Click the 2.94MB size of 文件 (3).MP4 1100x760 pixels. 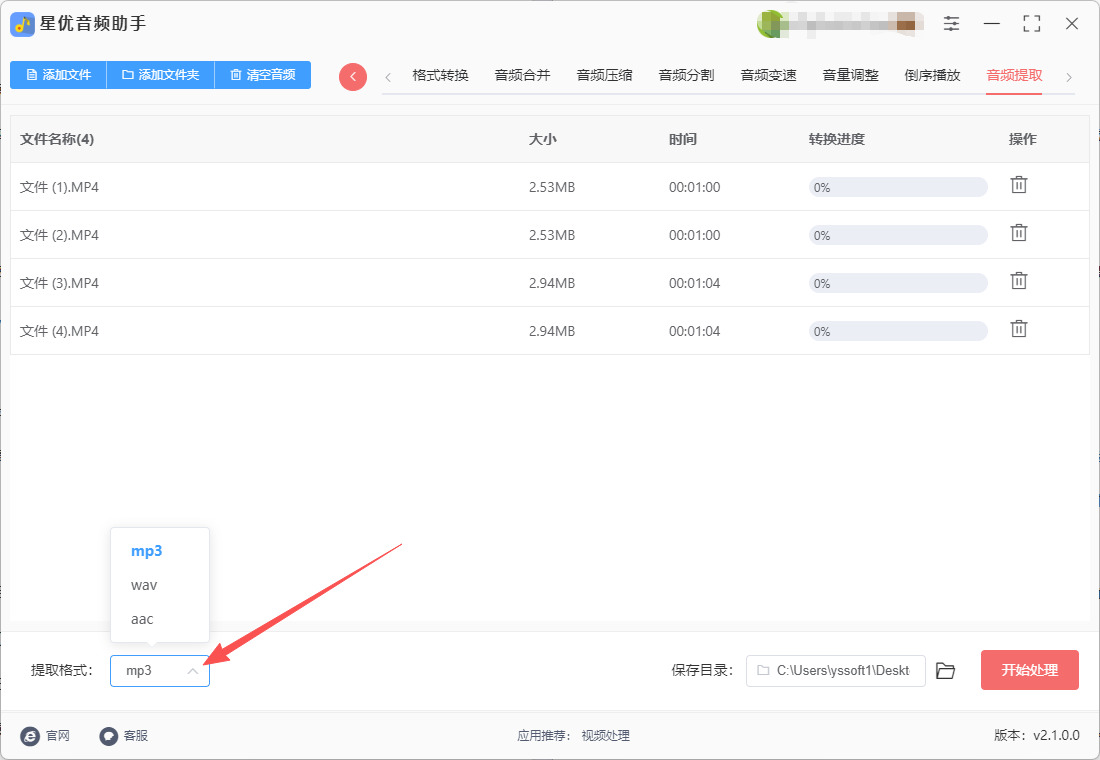pos(552,284)
